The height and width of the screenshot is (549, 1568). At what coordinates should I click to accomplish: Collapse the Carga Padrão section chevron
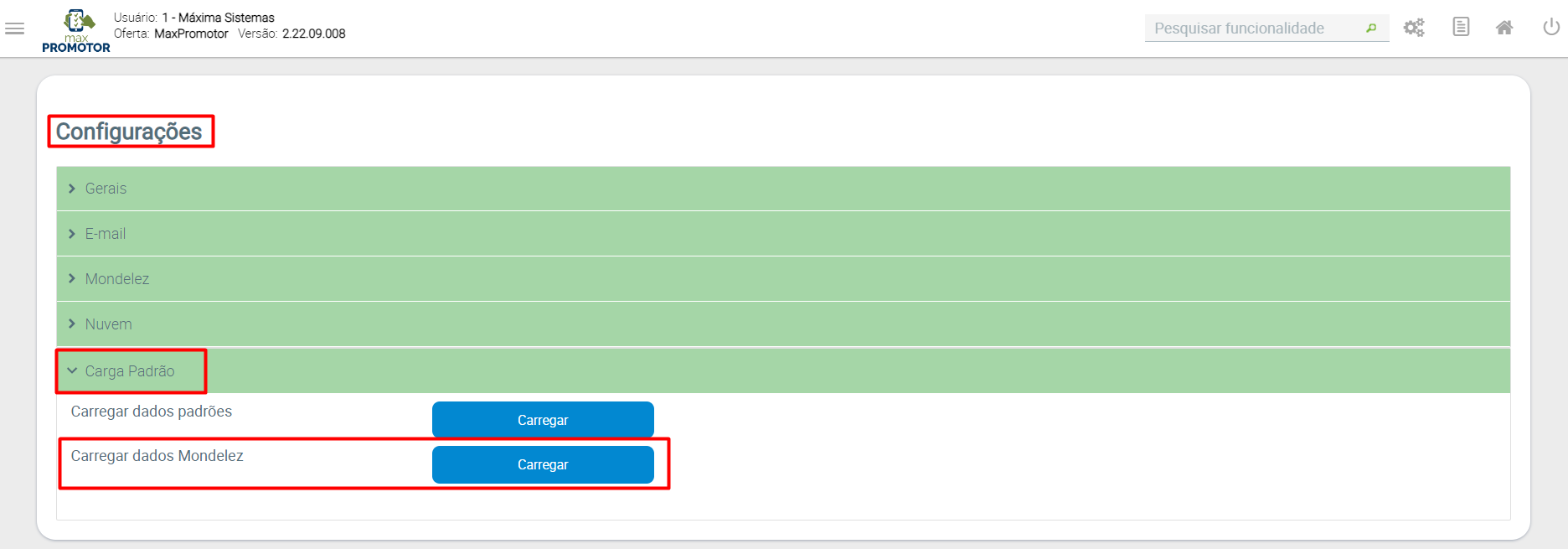point(72,370)
